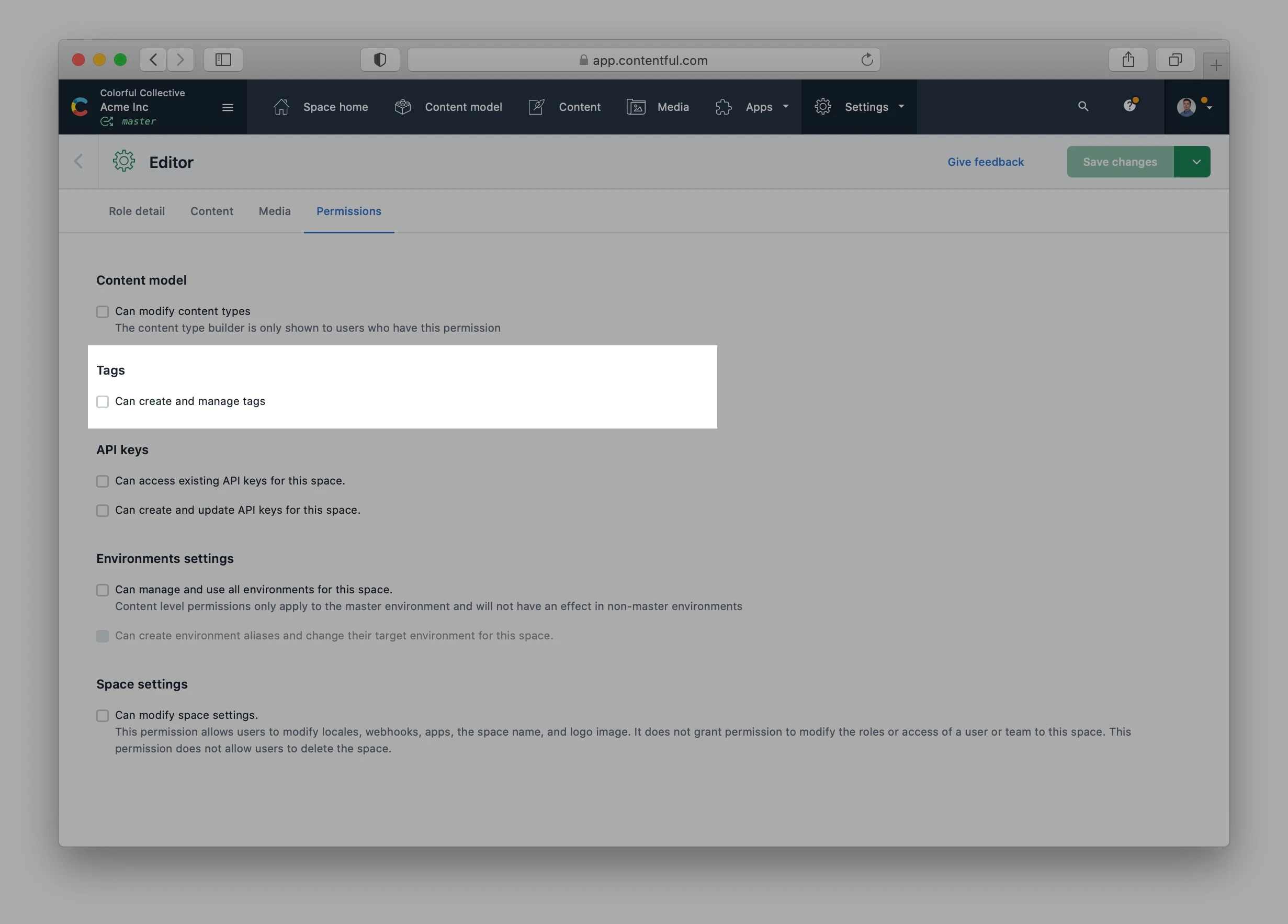
Task: Click Safari's sidebar toggle icon
Action: [223, 60]
